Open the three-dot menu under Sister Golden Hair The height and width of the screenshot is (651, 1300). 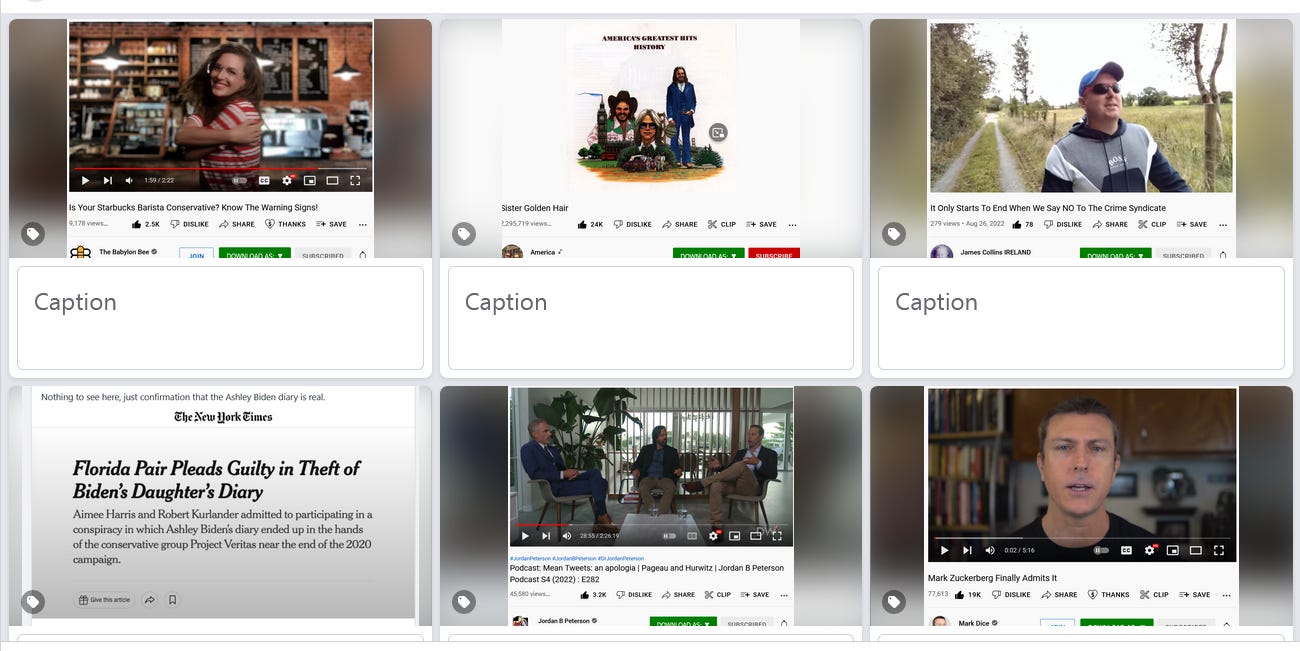794,224
